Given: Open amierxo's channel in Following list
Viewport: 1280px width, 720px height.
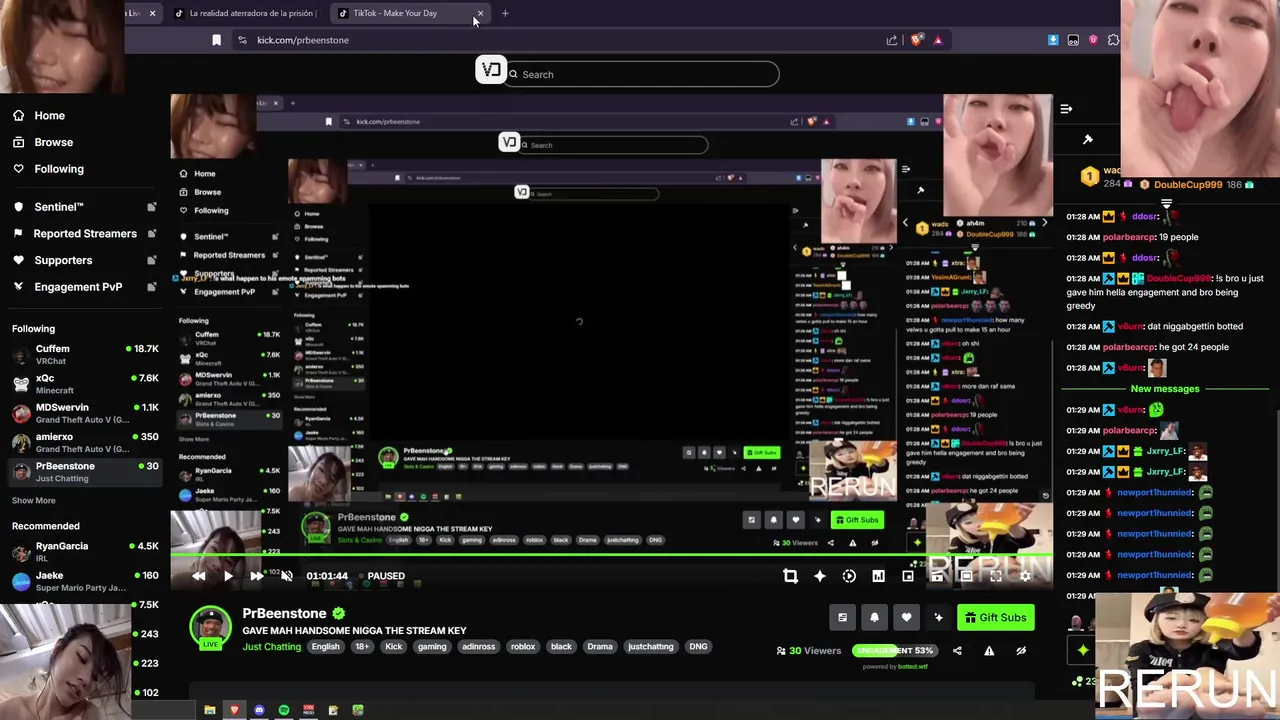Looking at the screenshot, I should [85, 442].
